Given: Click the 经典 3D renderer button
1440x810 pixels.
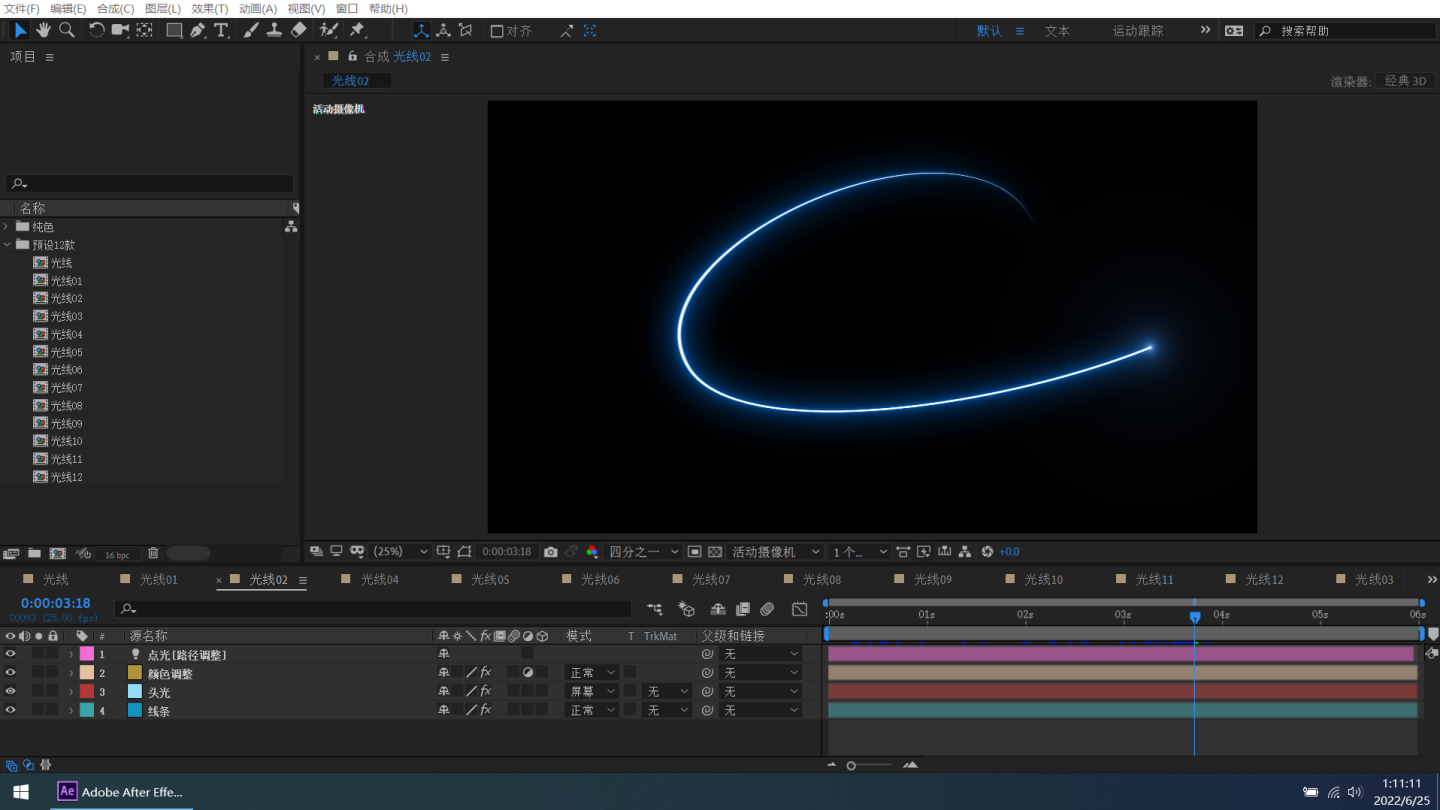Looking at the screenshot, I should (1405, 81).
